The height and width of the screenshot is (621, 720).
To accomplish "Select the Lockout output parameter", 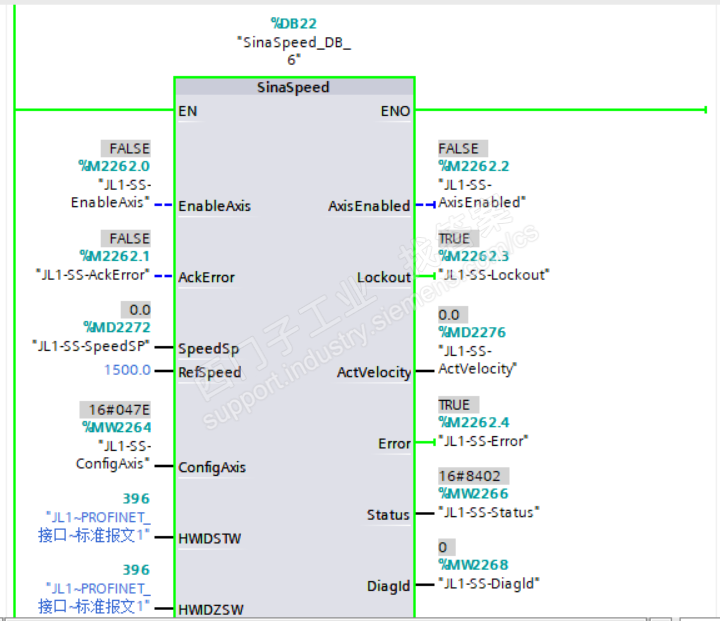I will click(x=383, y=277).
